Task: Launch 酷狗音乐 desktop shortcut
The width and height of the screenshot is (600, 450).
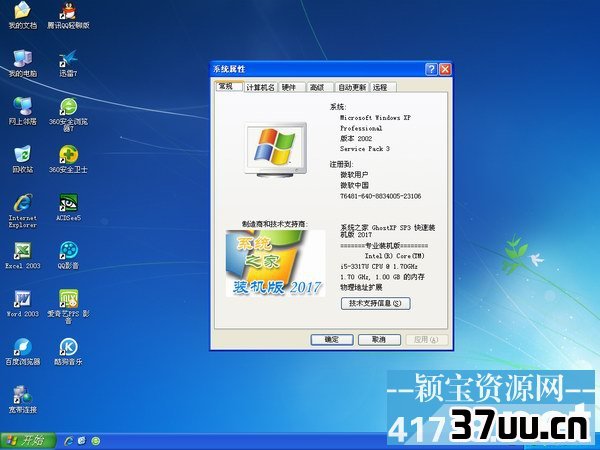Action: (68, 351)
